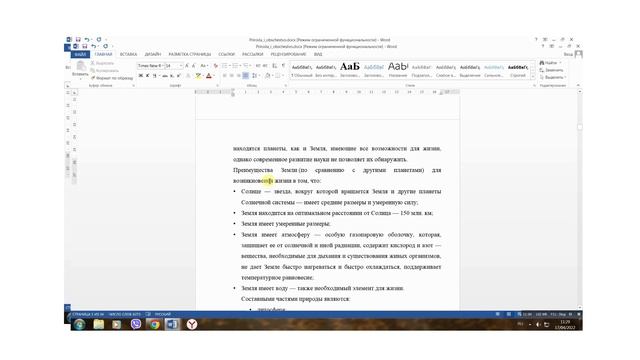Open Yandex Browser from the taskbar
This screenshot has height=360, width=640.
pos(191,324)
